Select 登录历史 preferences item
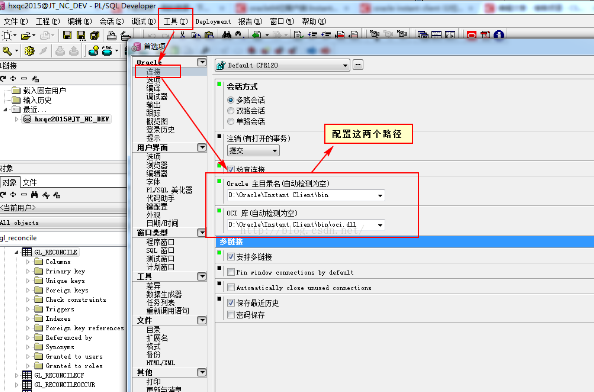Image resolution: width=594 pixels, height=392 pixels. click(161, 130)
